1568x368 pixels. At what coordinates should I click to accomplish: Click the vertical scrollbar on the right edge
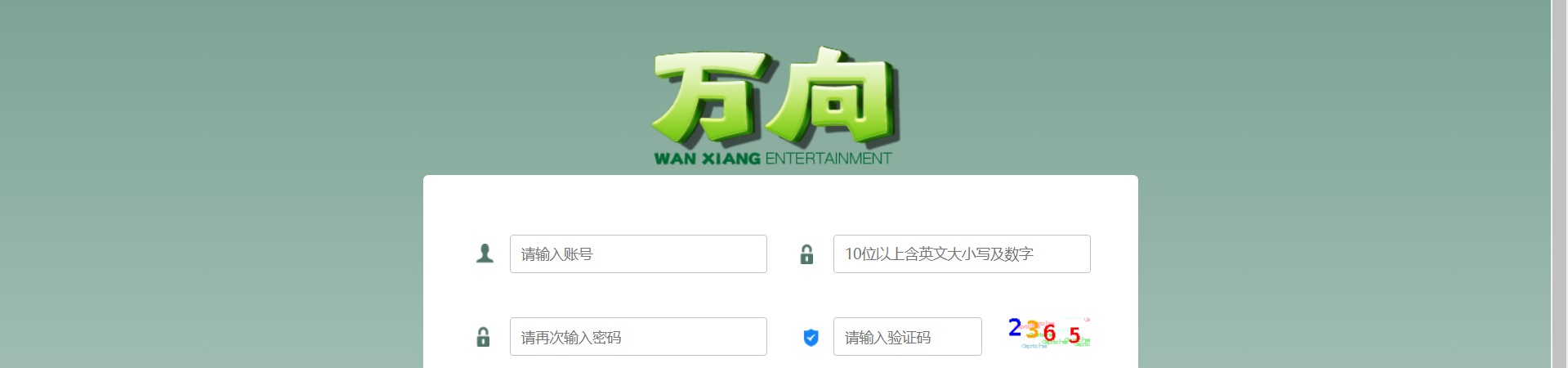[x=1559, y=184]
